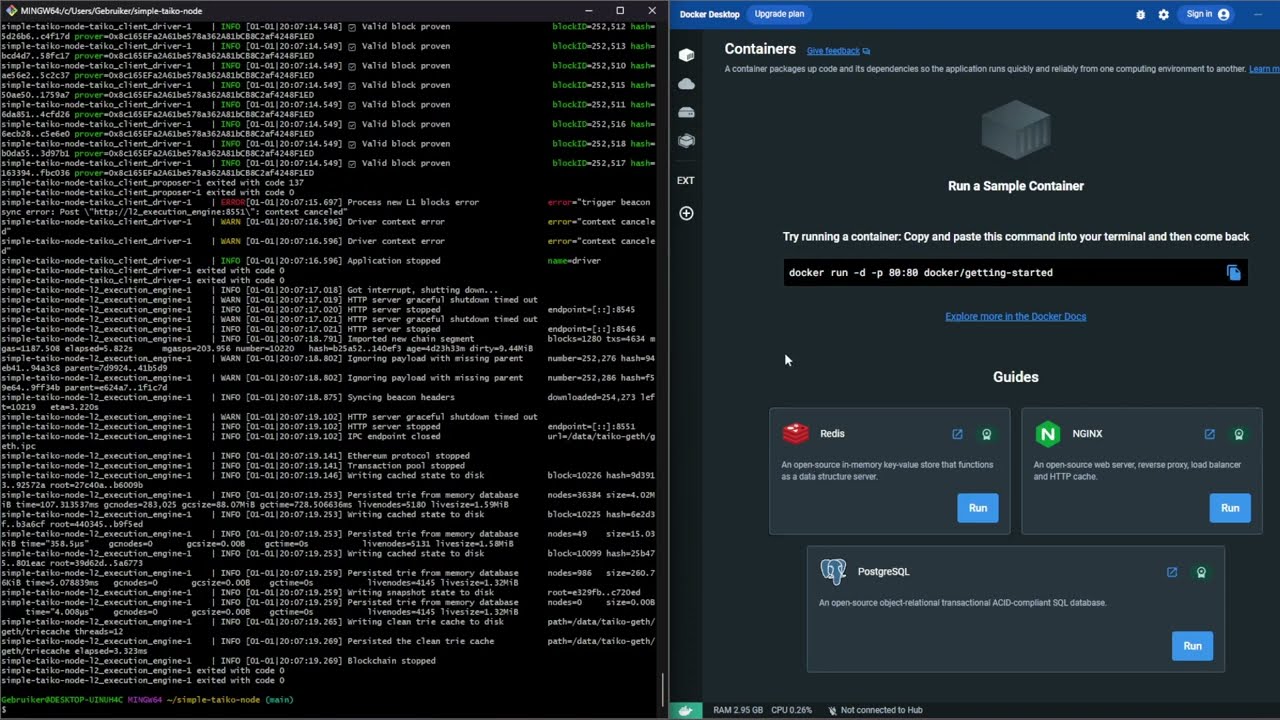Click the terminal vertical scrollbar
1280x720 pixels.
tap(663, 688)
